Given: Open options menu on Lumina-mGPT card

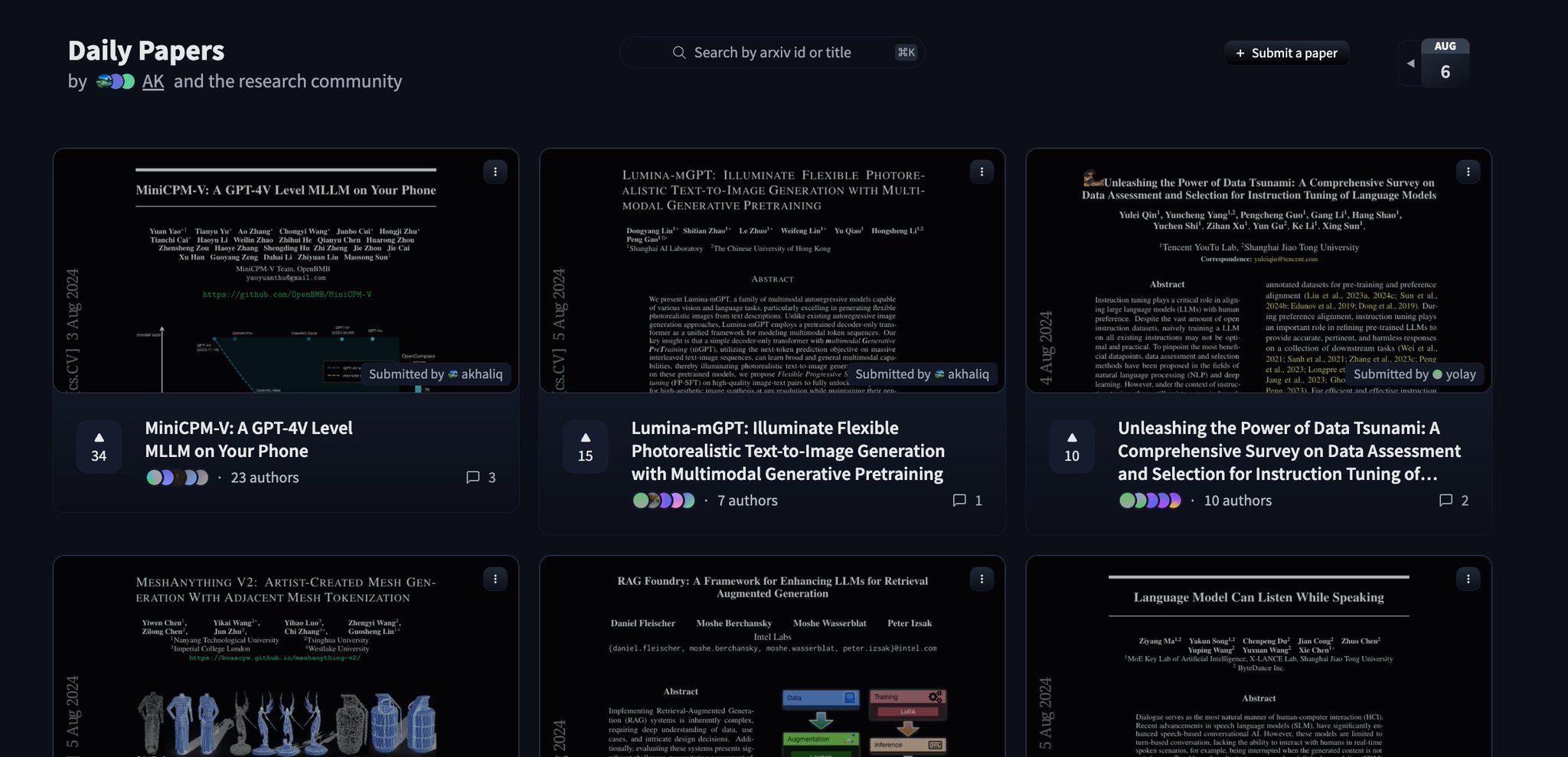Looking at the screenshot, I should [x=982, y=171].
